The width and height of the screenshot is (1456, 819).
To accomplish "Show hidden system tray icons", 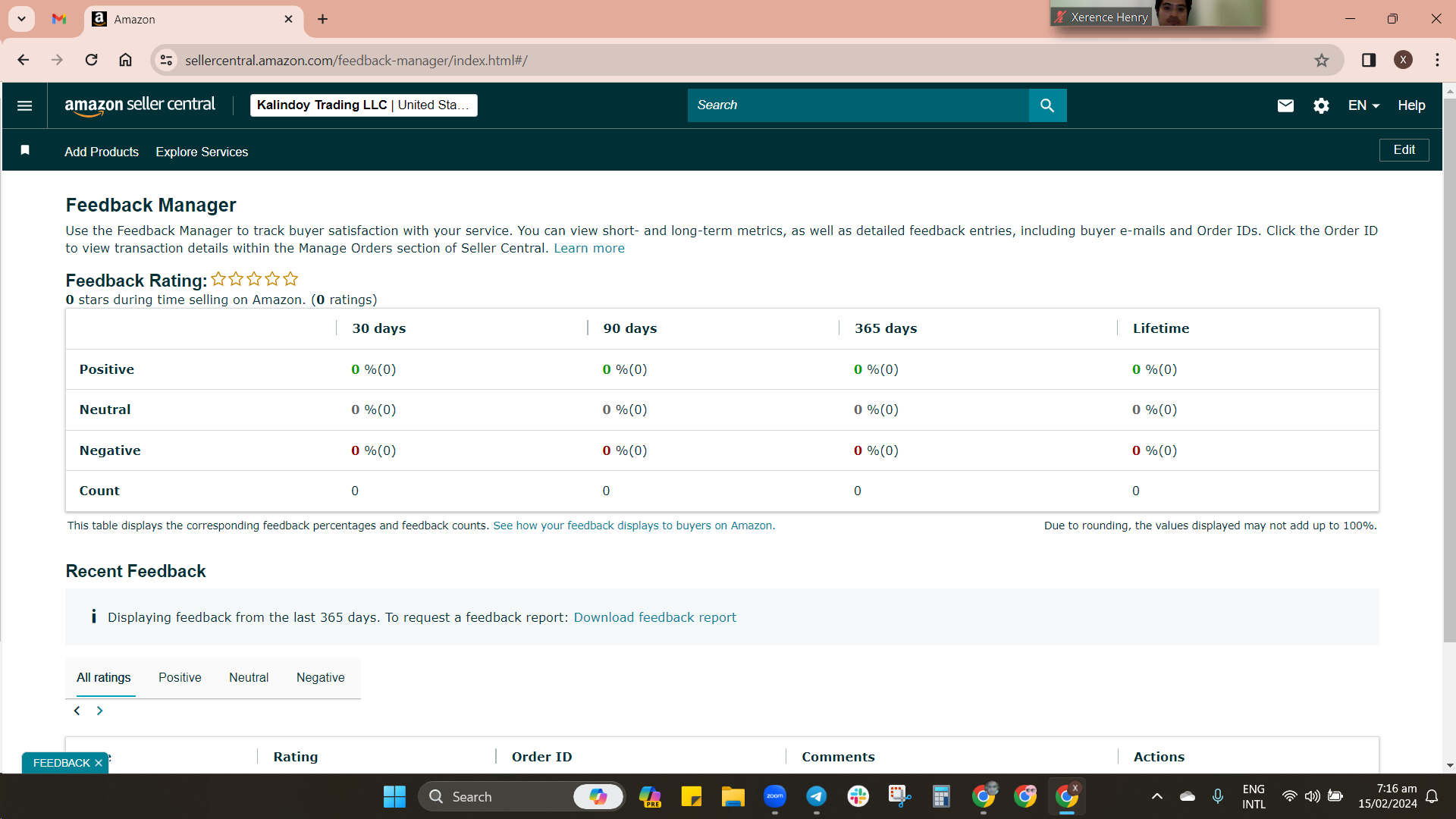I will (x=1156, y=796).
